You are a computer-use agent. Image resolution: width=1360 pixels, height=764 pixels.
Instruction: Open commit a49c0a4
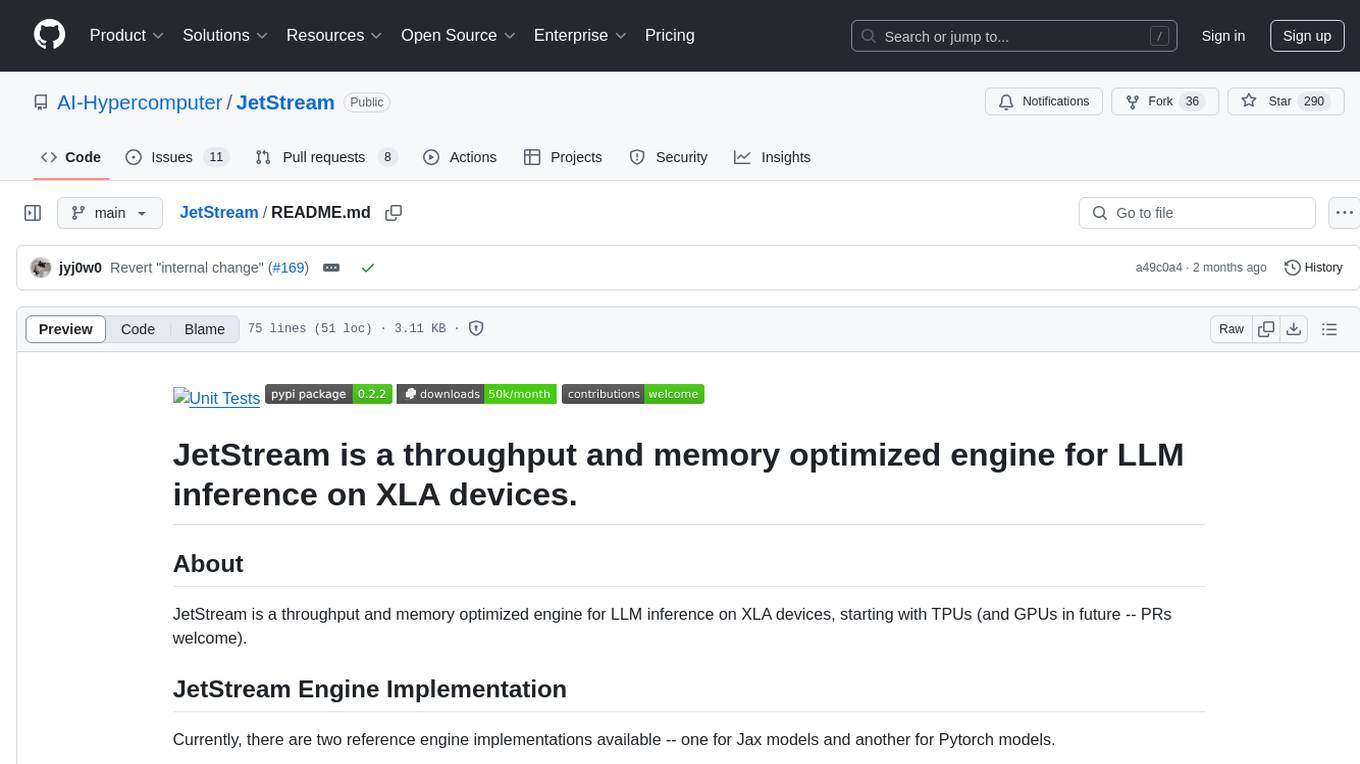coord(1159,268)
